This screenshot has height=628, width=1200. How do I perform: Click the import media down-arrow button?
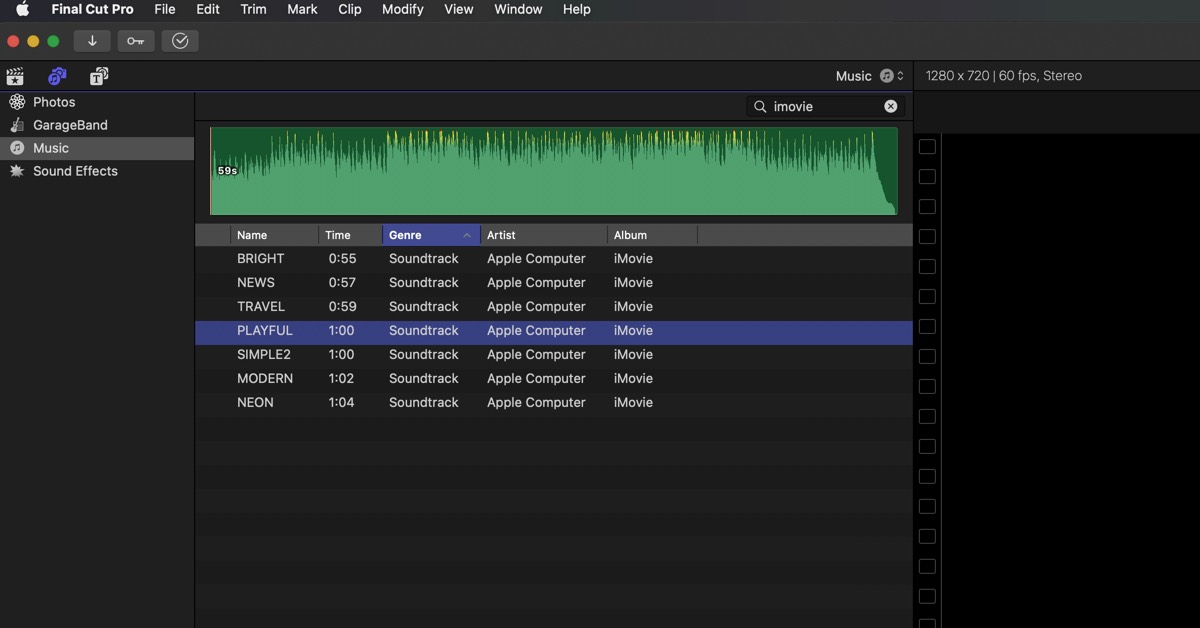point(92,41)
